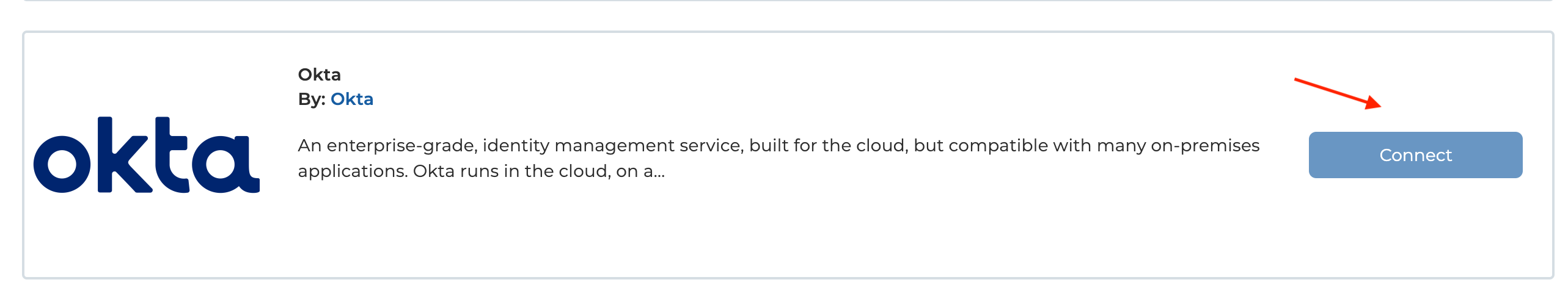Click the letter 'a' in the okta logo
This screenshot has width=1568, height=299.
[225, 164]
